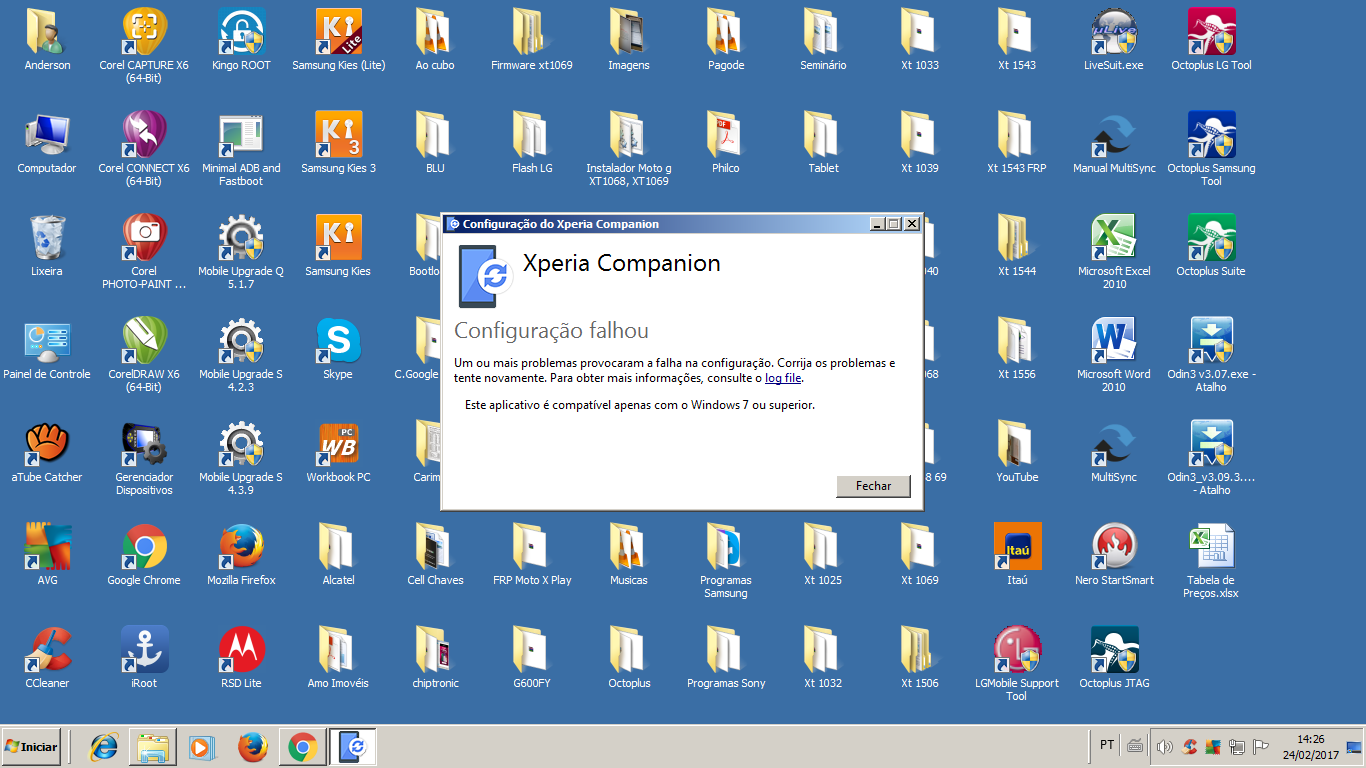Screen dimensions: 1366x768
Task: Select the Kingo ROOT shortcut
Action: click(241, 31)
